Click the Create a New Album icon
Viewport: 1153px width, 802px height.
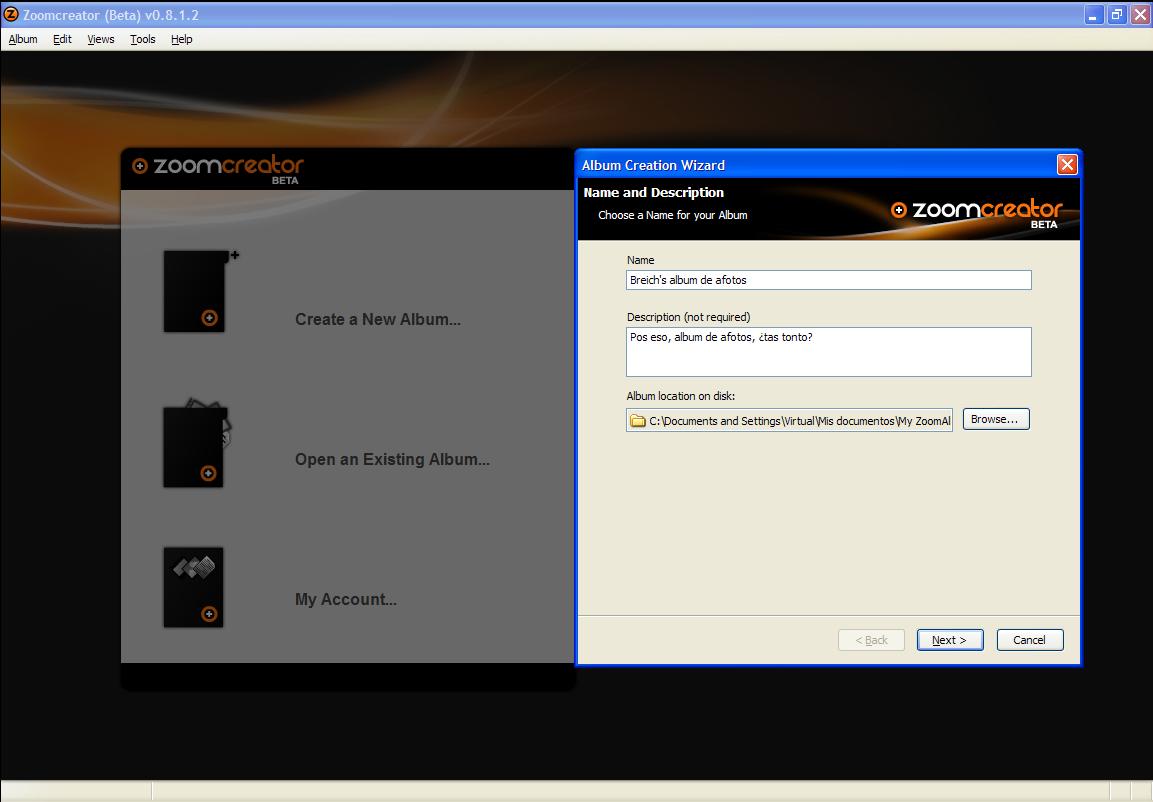coord(199,291)
